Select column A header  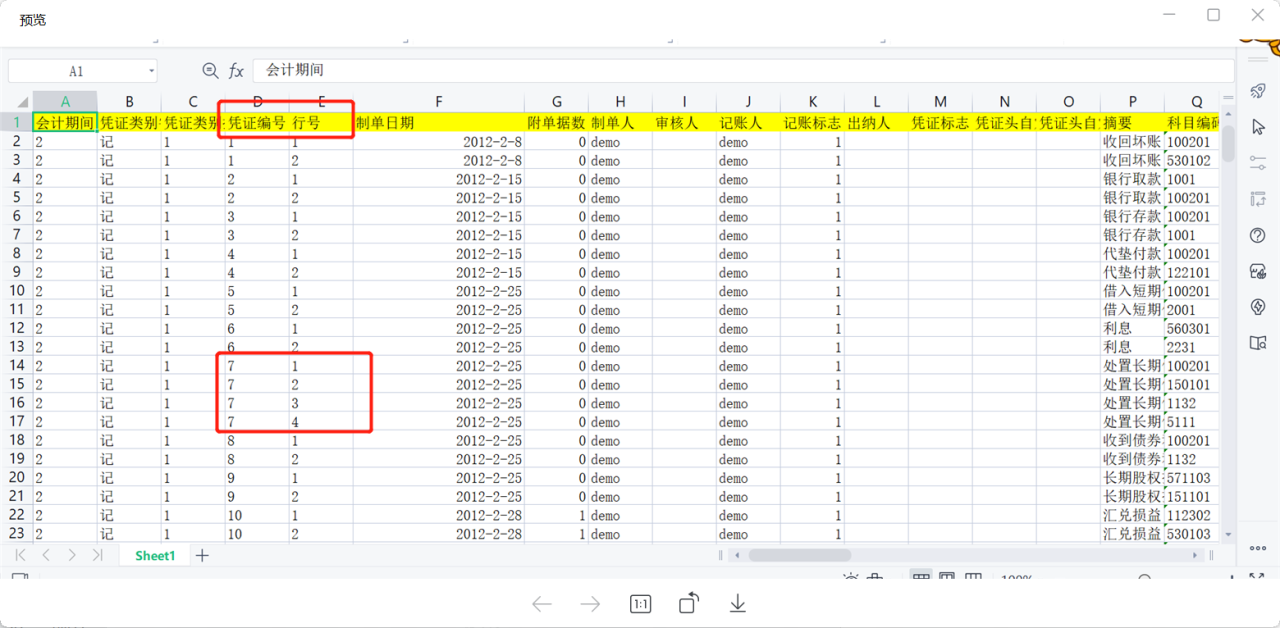pos(65,101)
